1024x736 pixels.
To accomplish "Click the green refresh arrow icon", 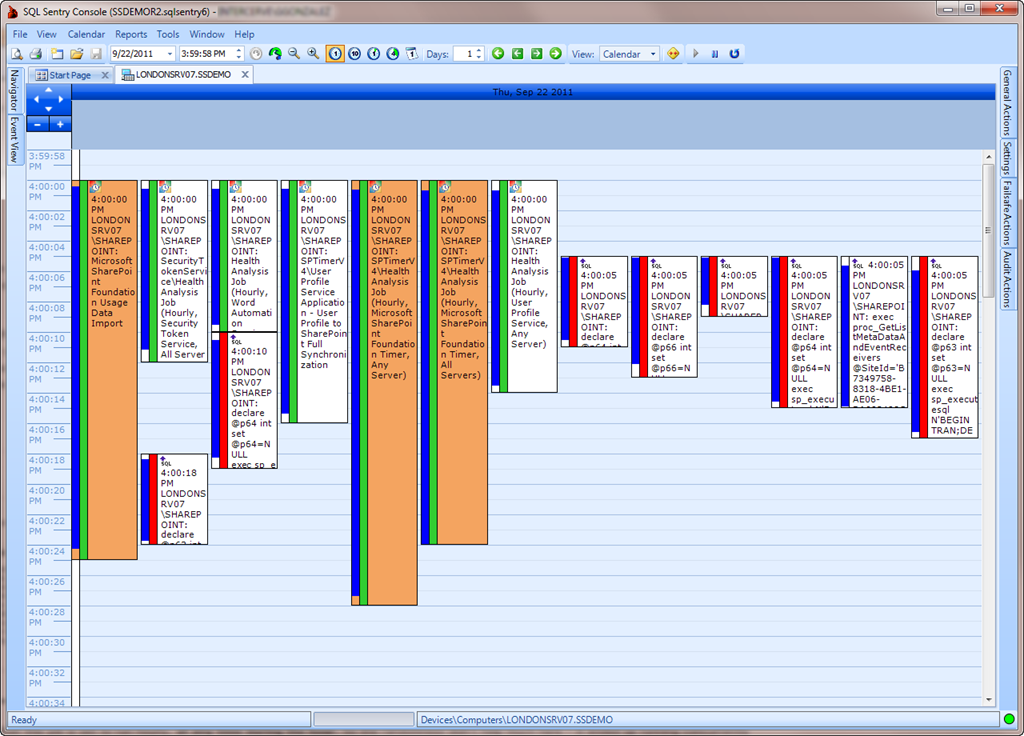I will tap(275, 54).
